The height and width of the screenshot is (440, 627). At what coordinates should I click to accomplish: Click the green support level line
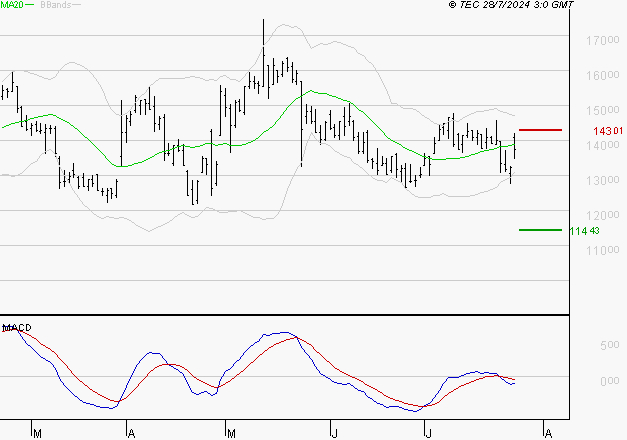(x=540, y=230)
